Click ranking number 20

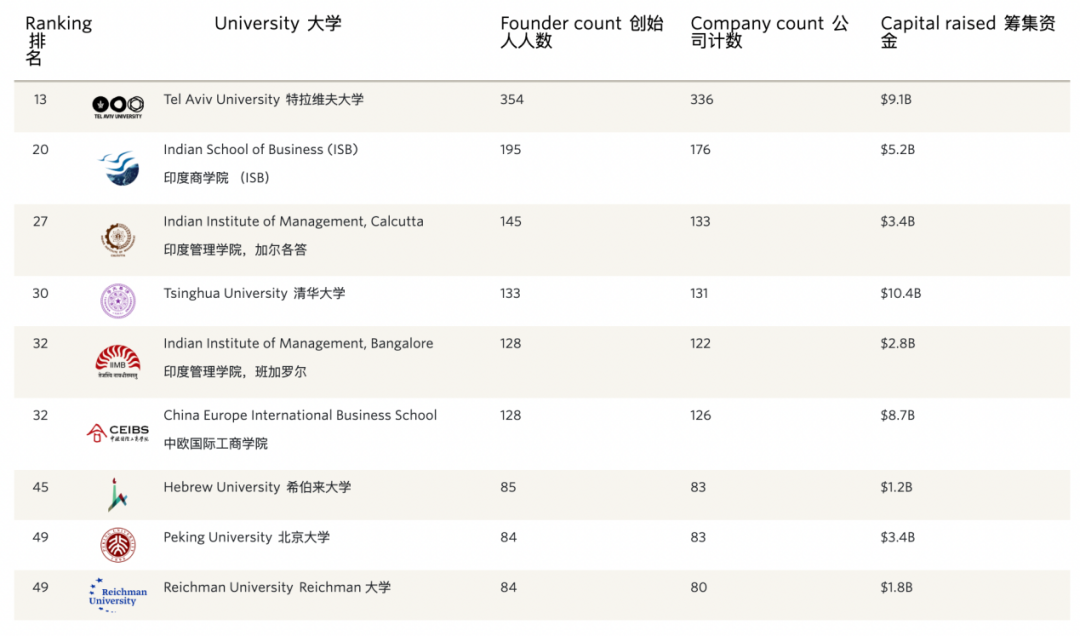click(x=40, y=150)
